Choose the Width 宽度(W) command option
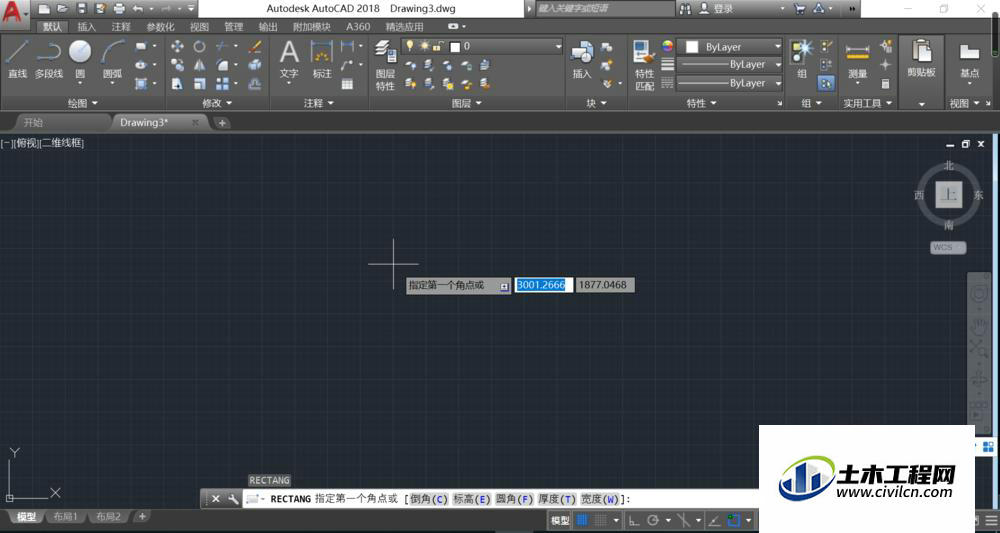 coord(599,499)
